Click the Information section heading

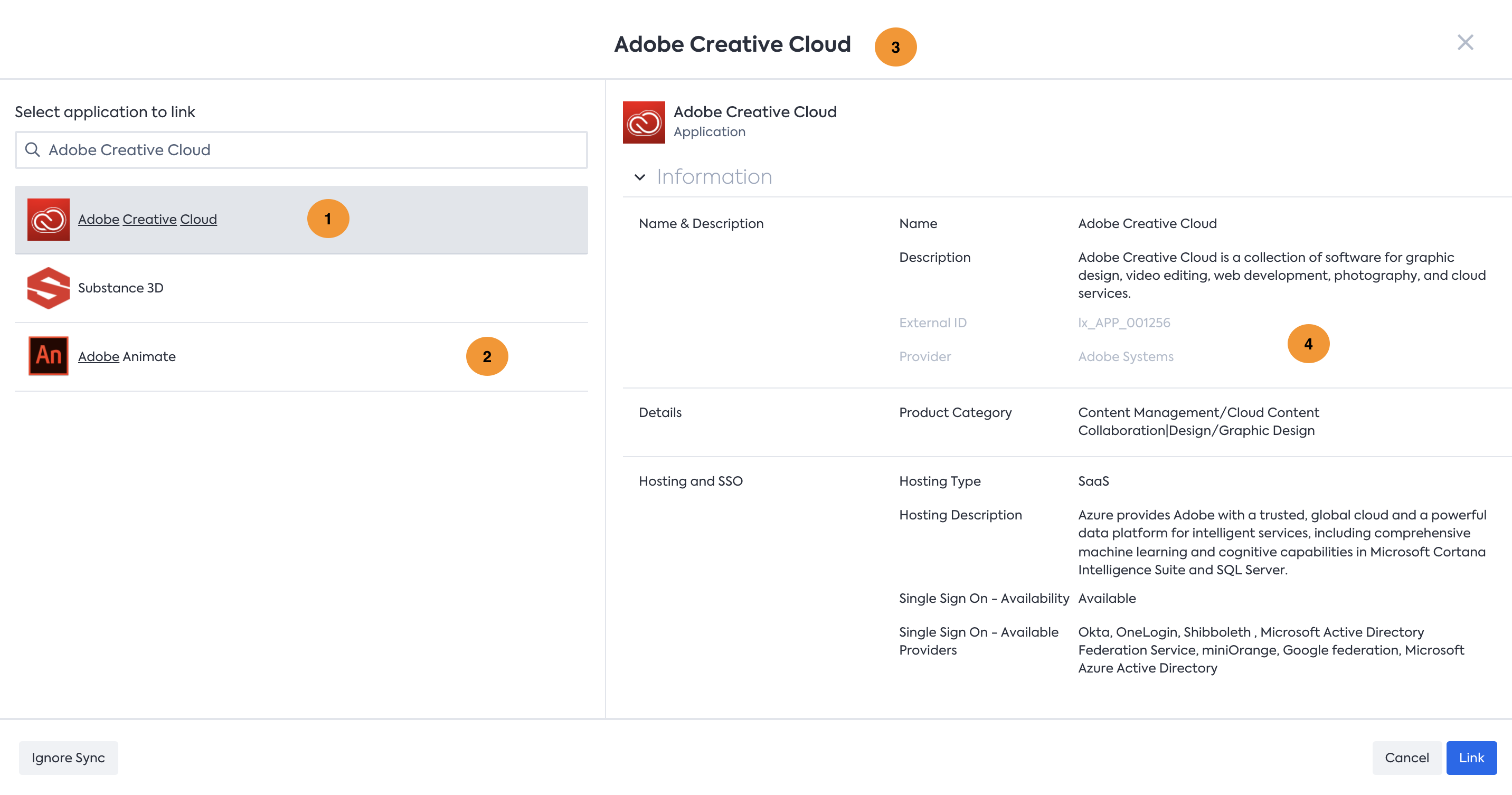pos(714,177)
